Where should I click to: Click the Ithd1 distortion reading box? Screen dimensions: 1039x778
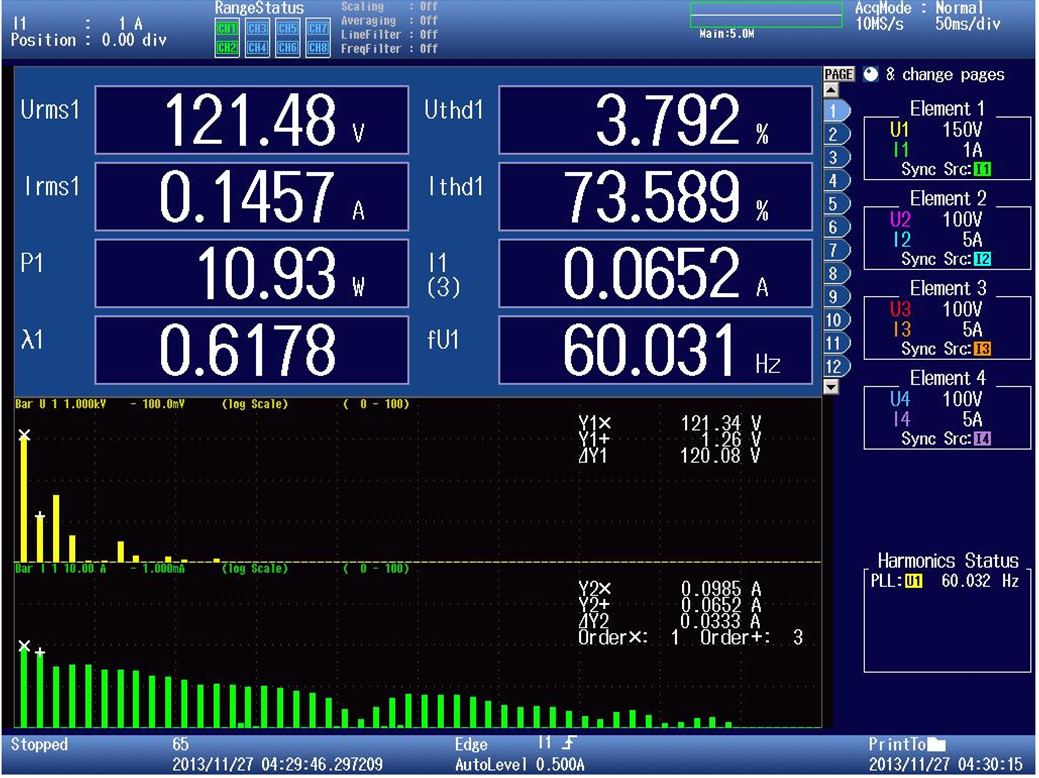point(655,197)
